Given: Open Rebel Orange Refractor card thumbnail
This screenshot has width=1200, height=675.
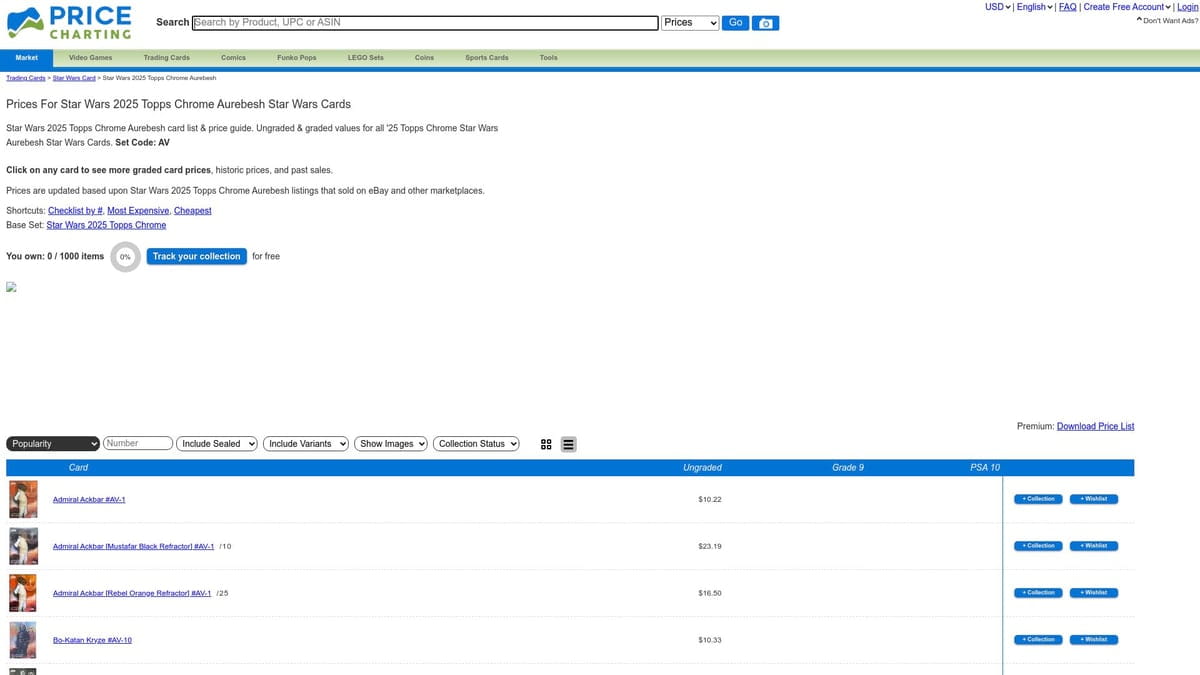Looking at the screenshot, I should (x=23, y=593).
